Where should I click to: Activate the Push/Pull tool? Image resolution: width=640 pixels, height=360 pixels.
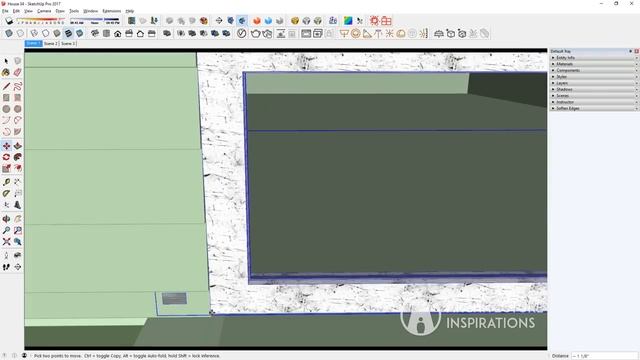pyautogui.click(x=18, y=146)
